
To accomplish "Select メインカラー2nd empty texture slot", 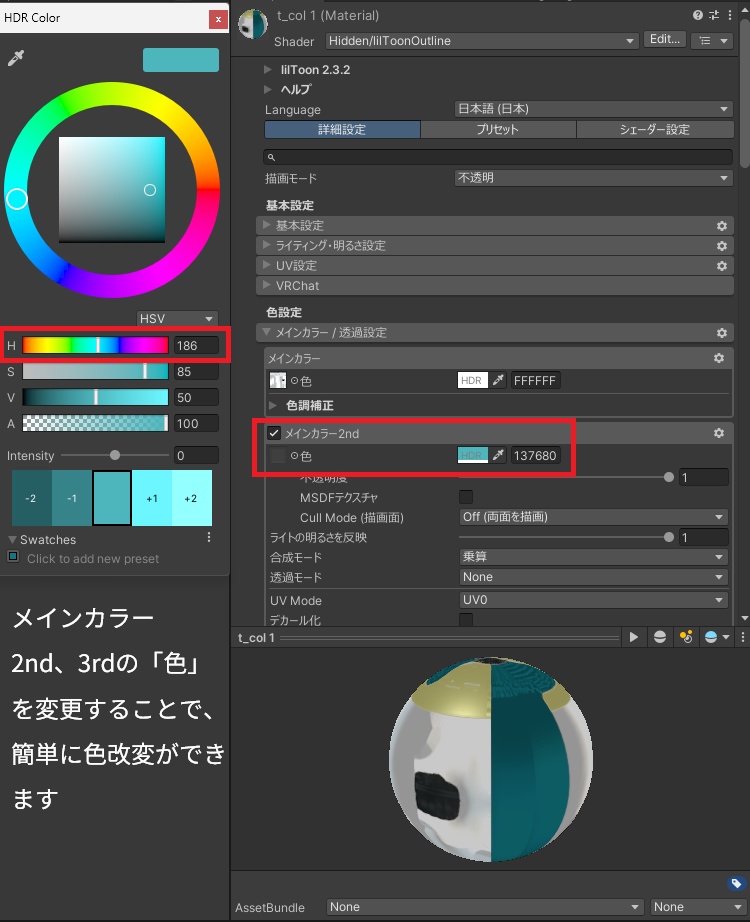I will click(x=278, y=455).
